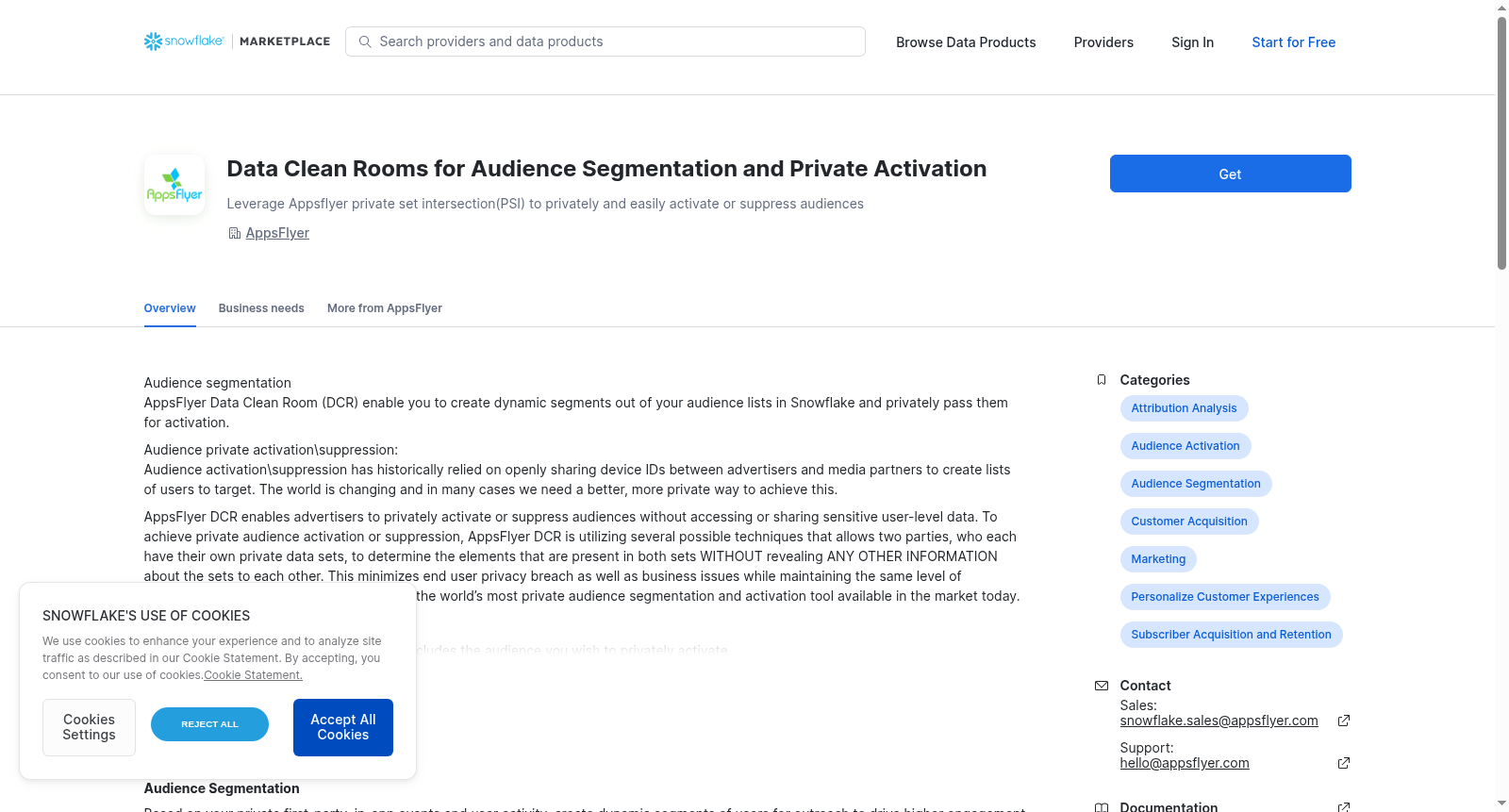Open the AppsFlyer provider link
The width and height of the screenshot is (1509, 812).
277,233
